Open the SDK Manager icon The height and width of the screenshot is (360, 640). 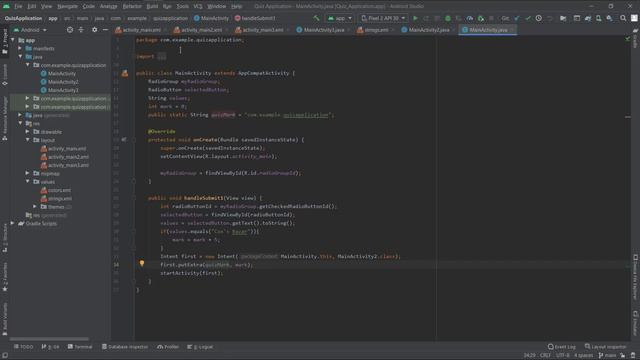pos(609,18)
